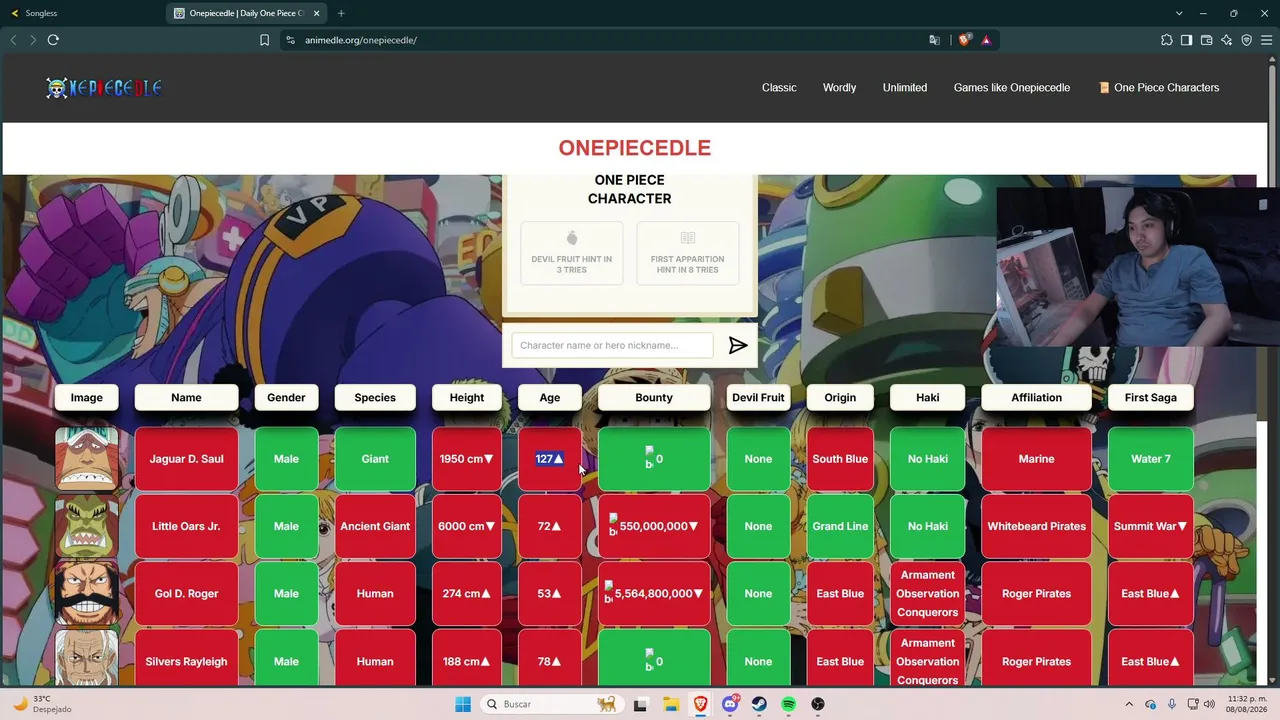Open File Explorer from the taskbar
Screen dimensions: 1280x720
pos(671,704)
